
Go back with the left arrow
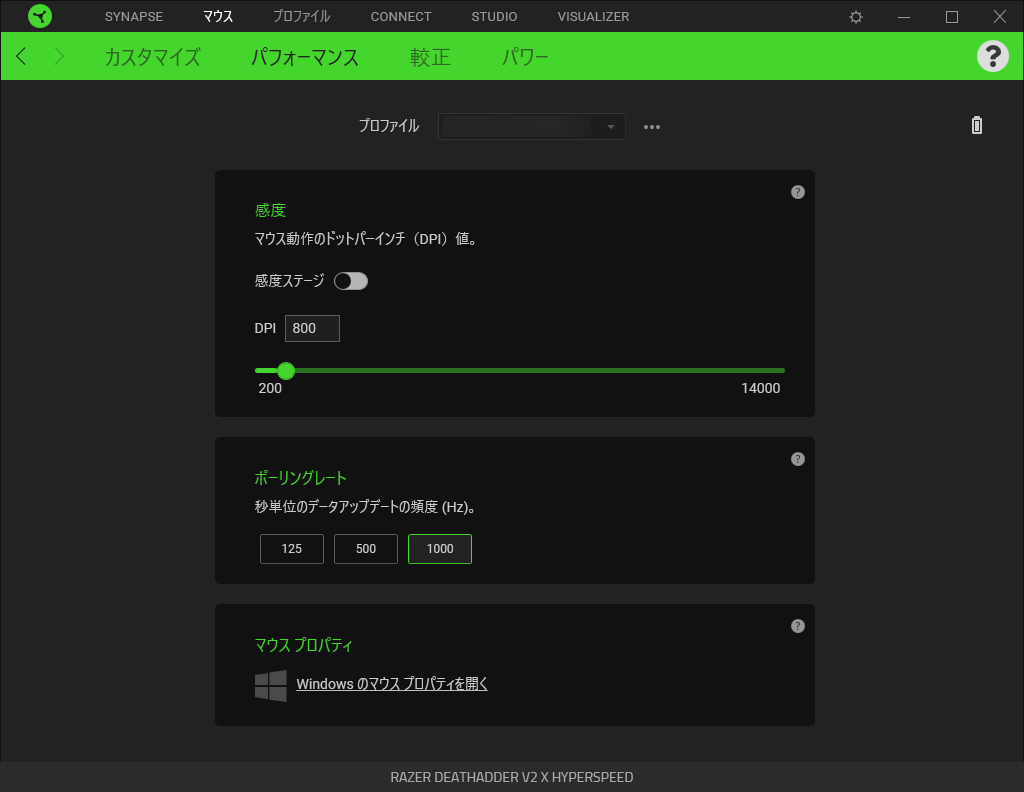[22, 56]
